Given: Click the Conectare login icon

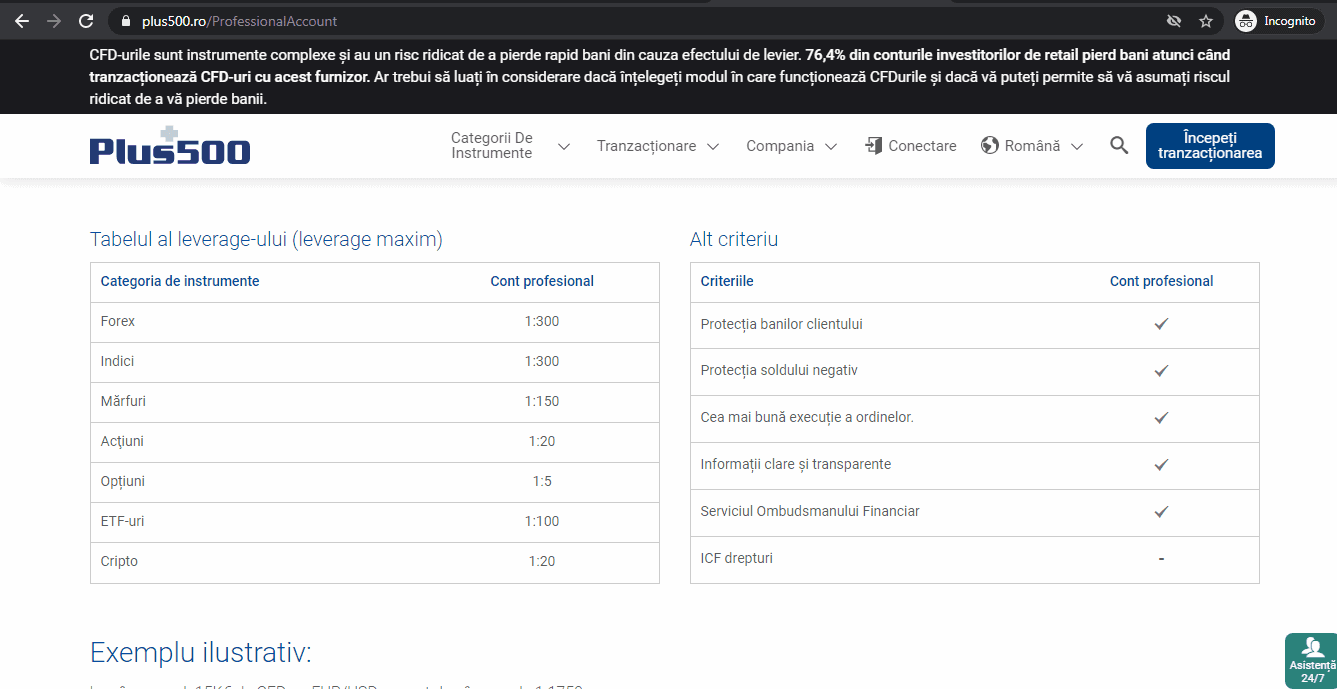Looking at the screenshot, I should (x=872, y=145).
